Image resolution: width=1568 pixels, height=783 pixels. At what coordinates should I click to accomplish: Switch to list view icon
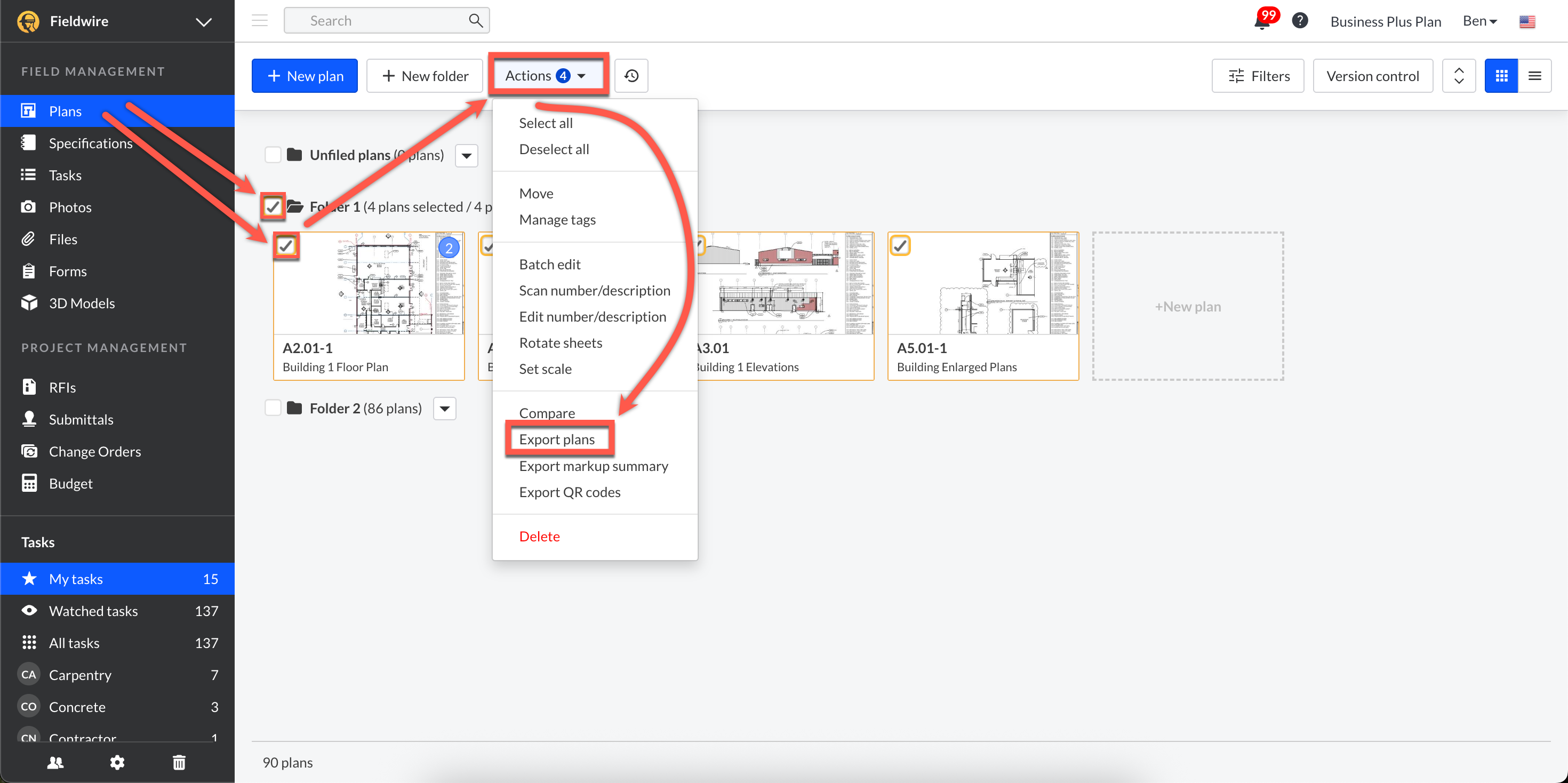[1534, 76]
